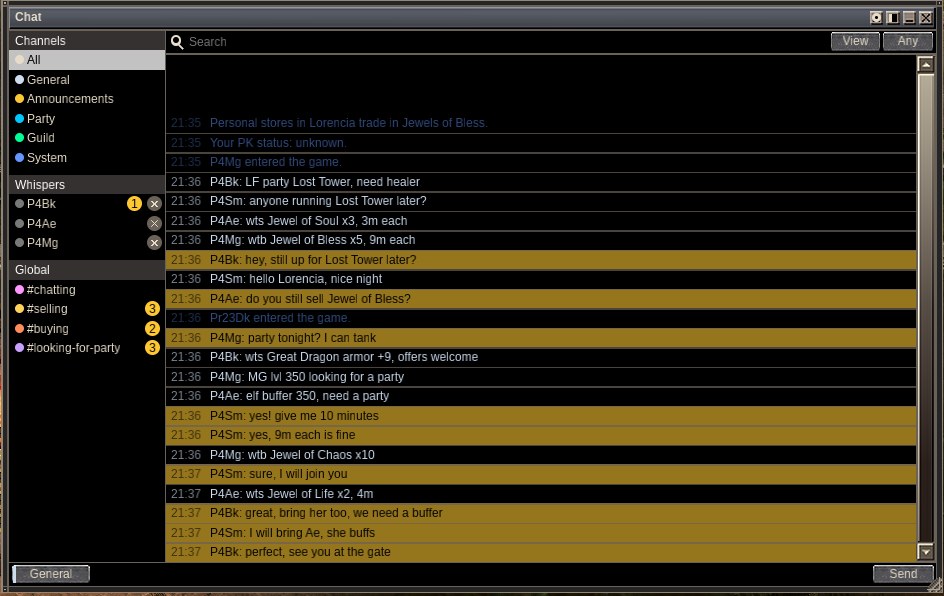Close the P4Bk whisper with its X icon
Screen dimensions: 944x596
point(154,204)
